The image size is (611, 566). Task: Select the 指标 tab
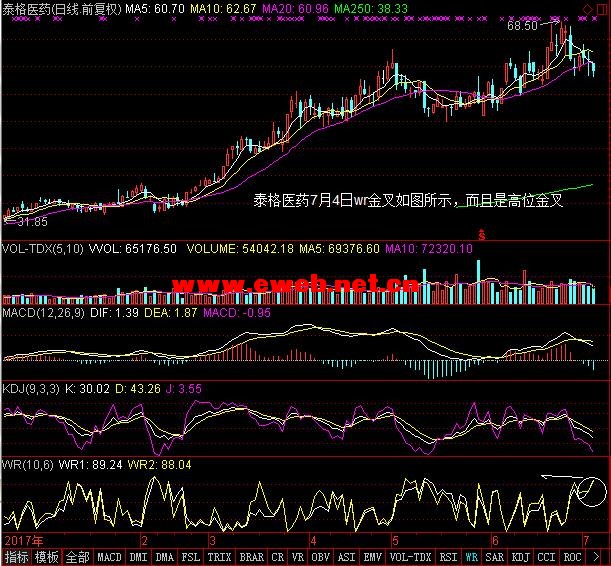click(x=16, y=557)
